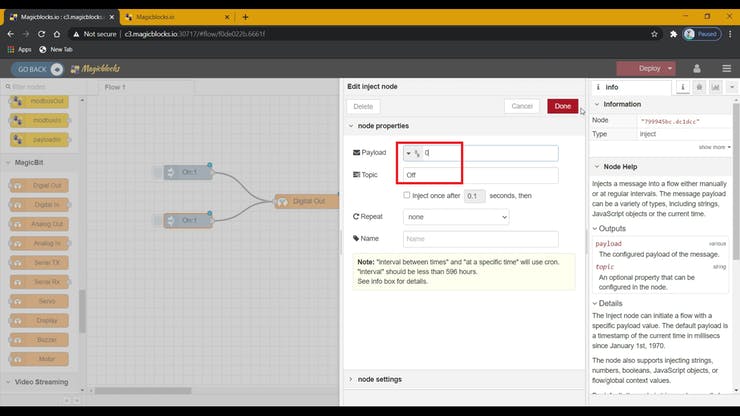Open the info sidebar tab icon
This screenshot has width=740, height=416.
click(x=682, y=87)
